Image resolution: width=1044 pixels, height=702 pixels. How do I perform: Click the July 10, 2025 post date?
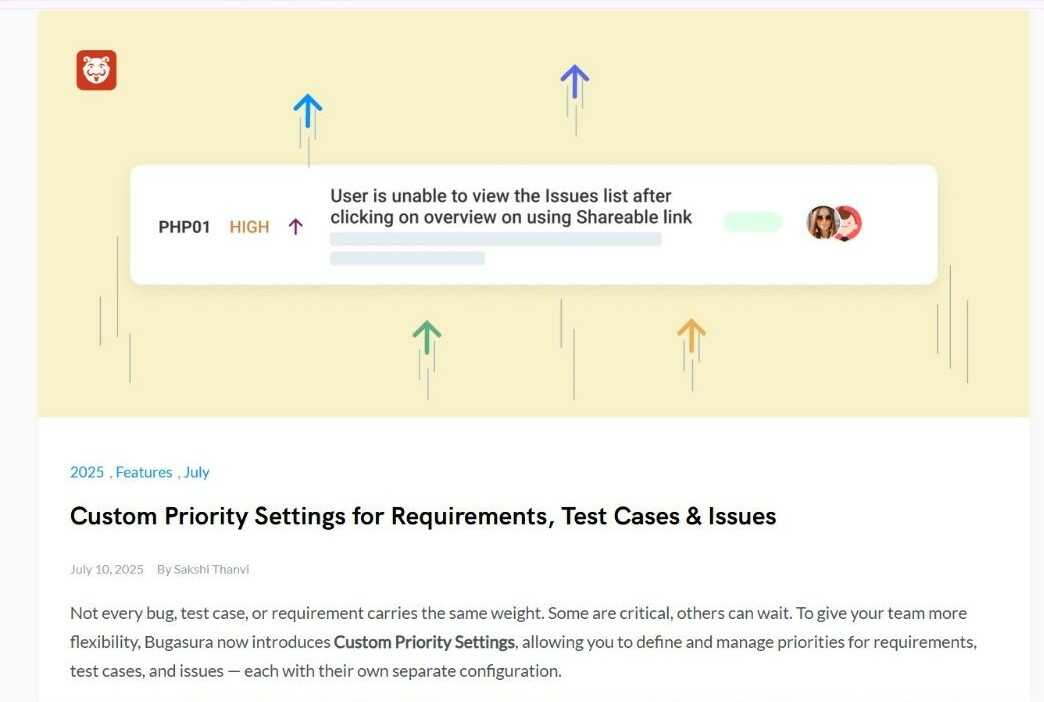pos(107,569)
